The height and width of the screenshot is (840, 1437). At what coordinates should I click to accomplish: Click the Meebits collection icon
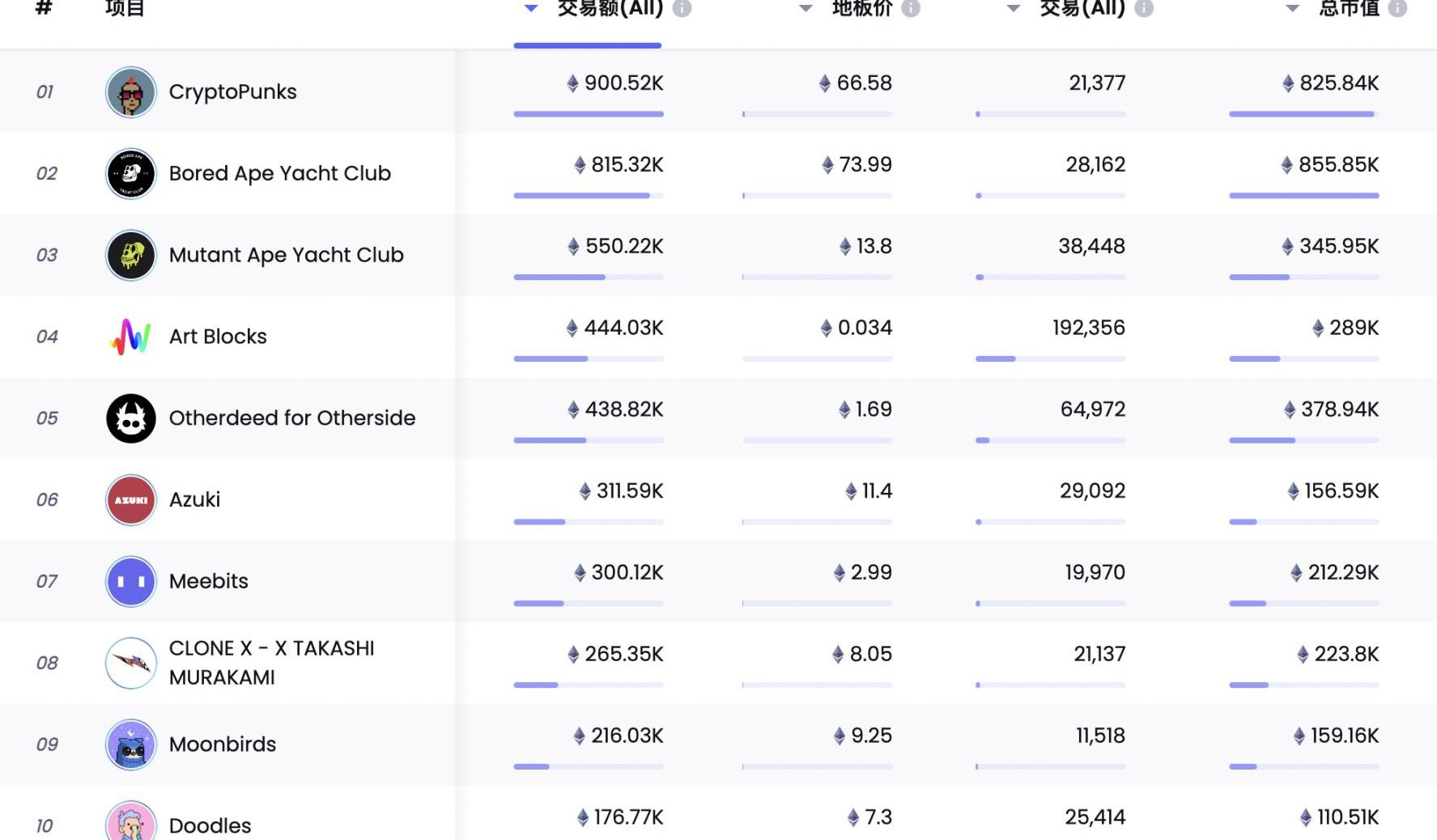(130, 581)
